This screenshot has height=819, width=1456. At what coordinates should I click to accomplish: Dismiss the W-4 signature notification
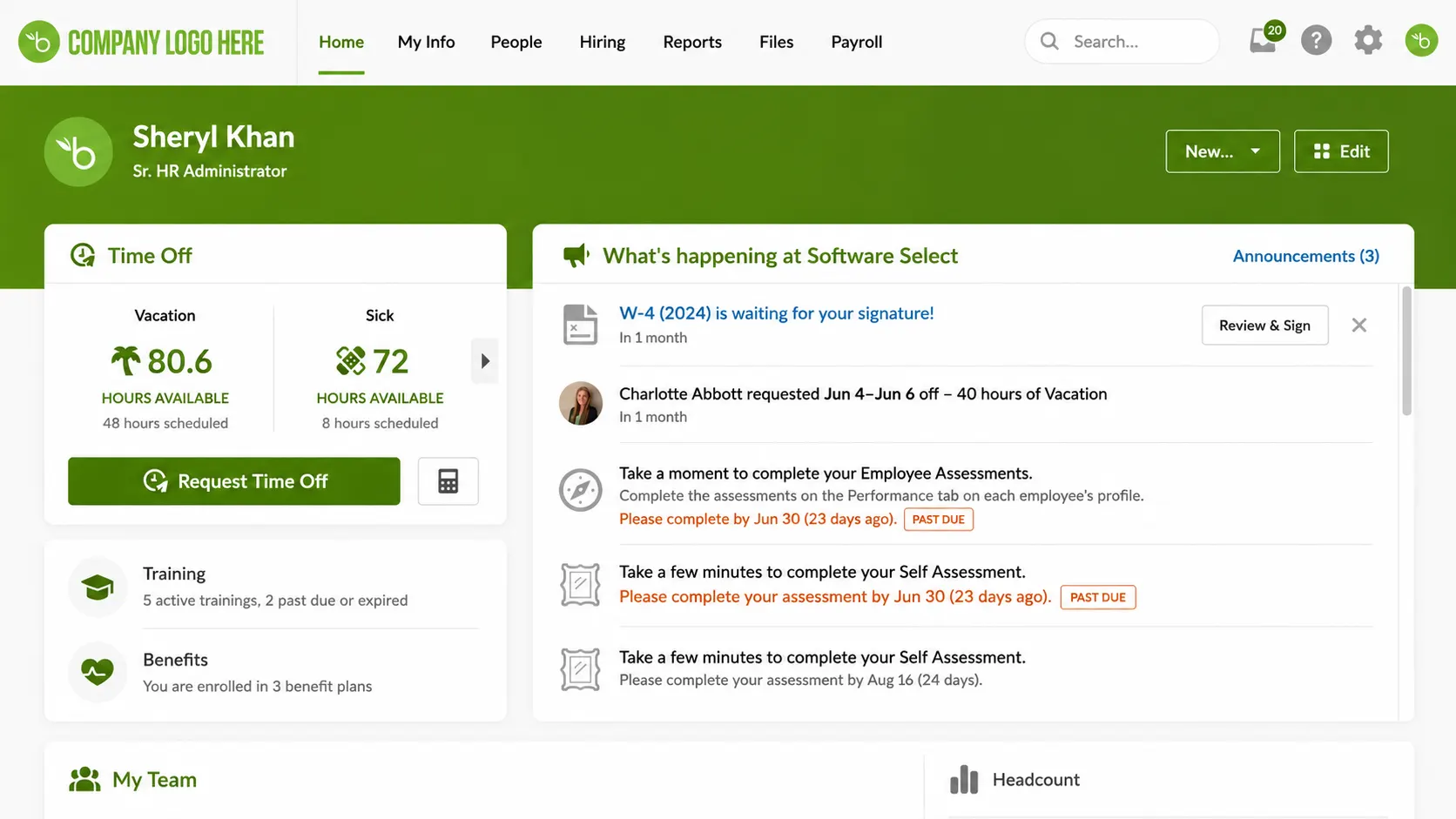pos(1358,325)
